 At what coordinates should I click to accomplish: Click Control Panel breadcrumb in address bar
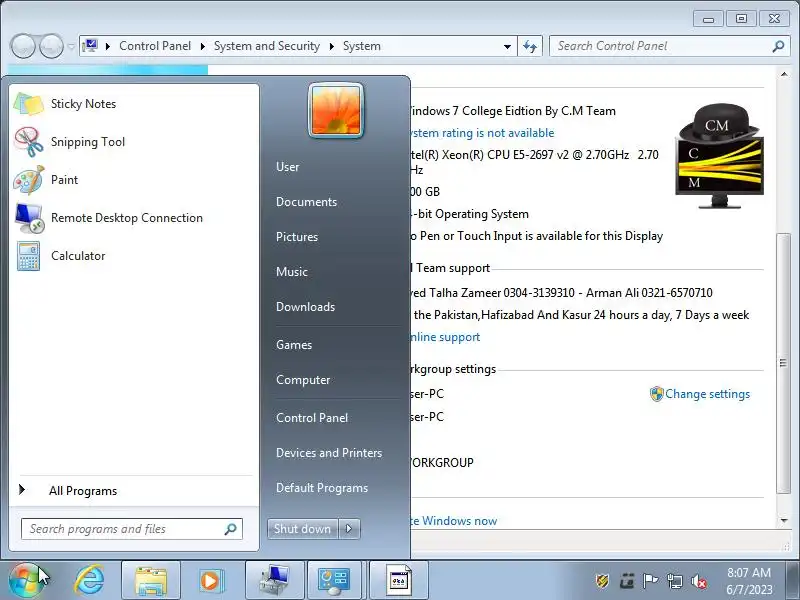point(155,46)
